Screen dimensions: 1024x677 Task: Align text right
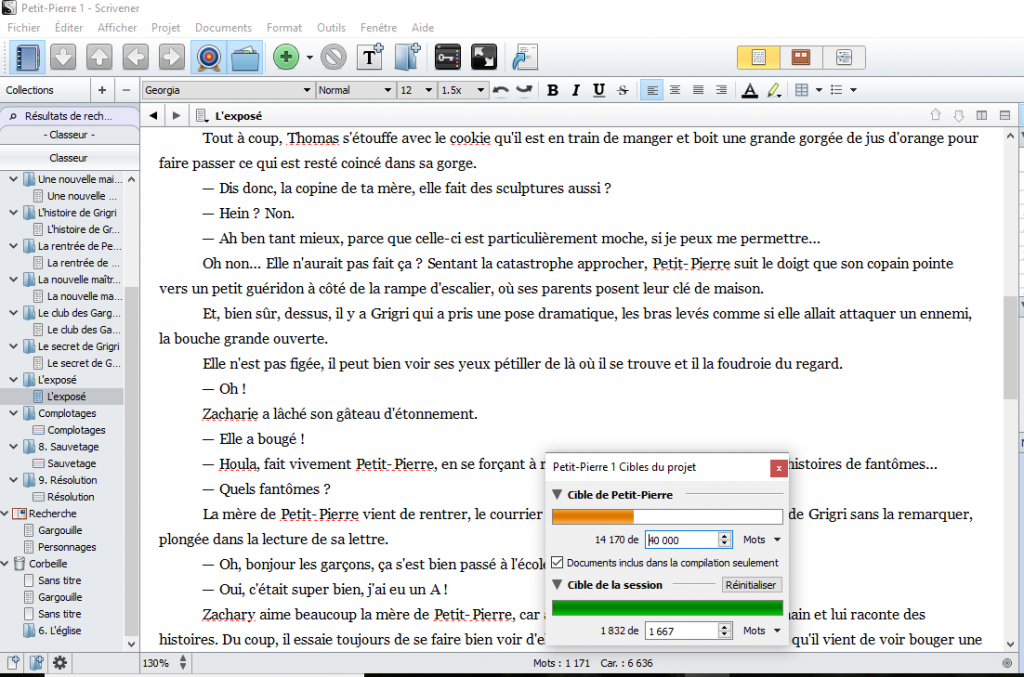click(721, 90)
